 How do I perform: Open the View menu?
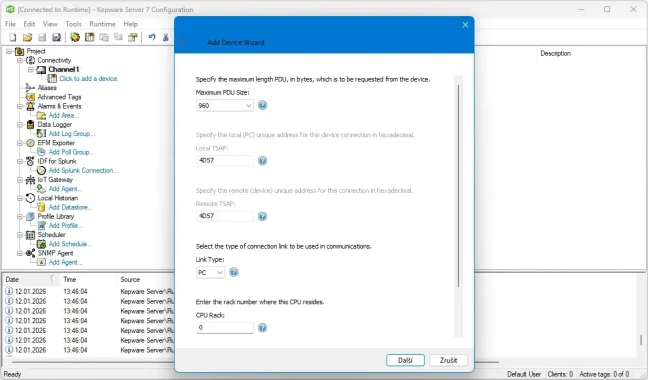(50, 24)
